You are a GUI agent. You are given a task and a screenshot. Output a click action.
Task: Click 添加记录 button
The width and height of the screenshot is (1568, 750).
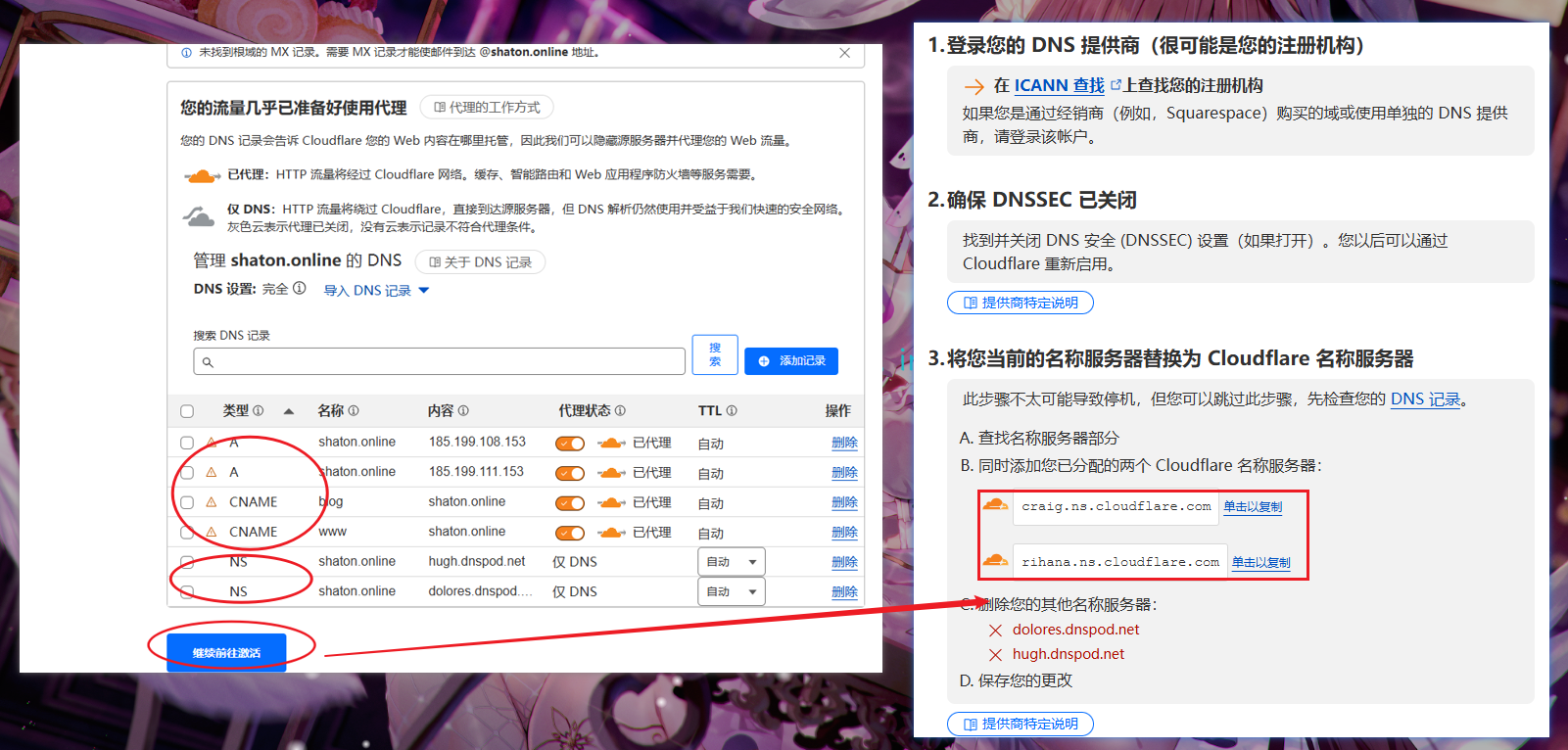791,361
